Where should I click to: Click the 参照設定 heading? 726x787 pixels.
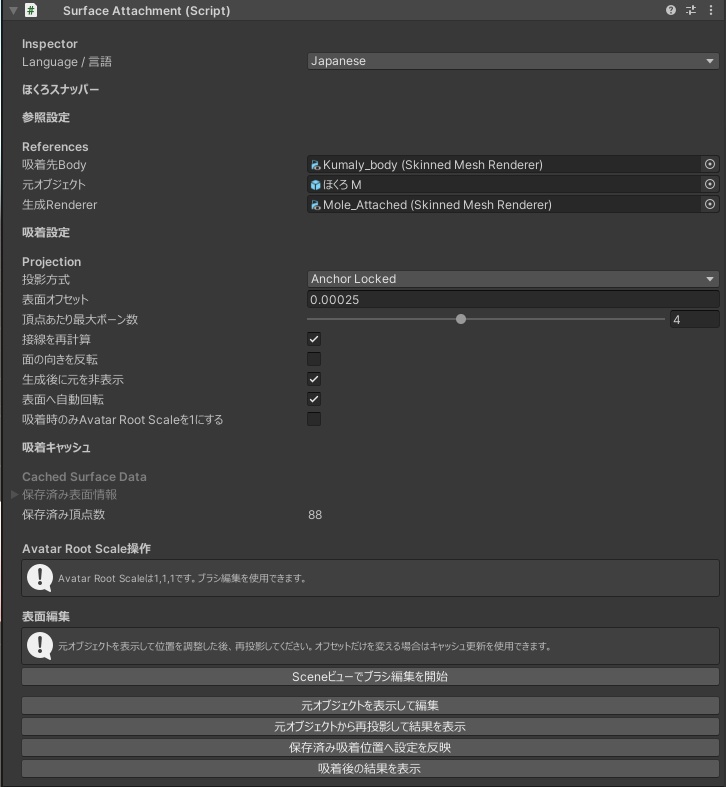pyautogui.click(x=46, y=117)
